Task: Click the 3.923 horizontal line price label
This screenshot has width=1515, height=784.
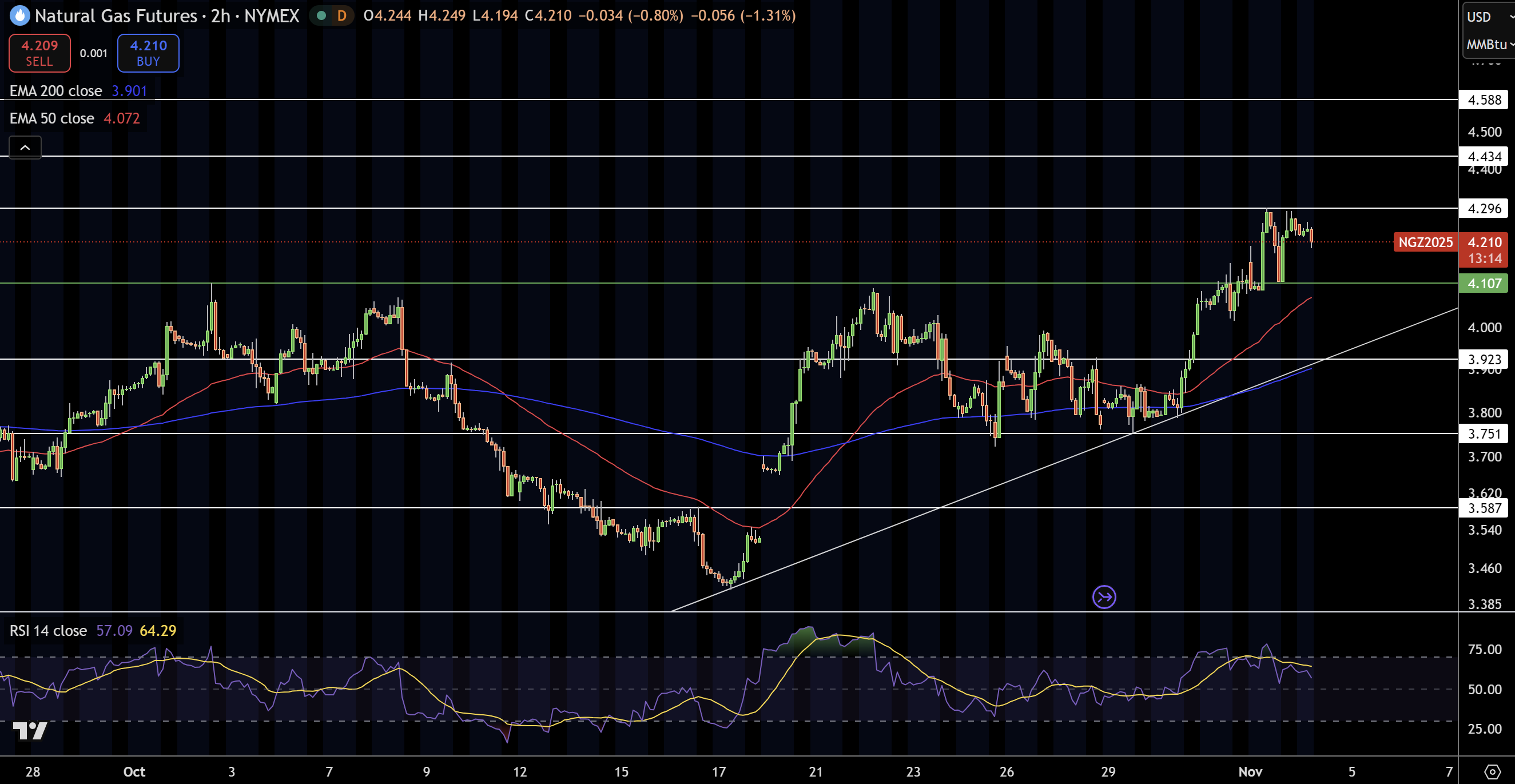Action: [x=1484, y=359]
